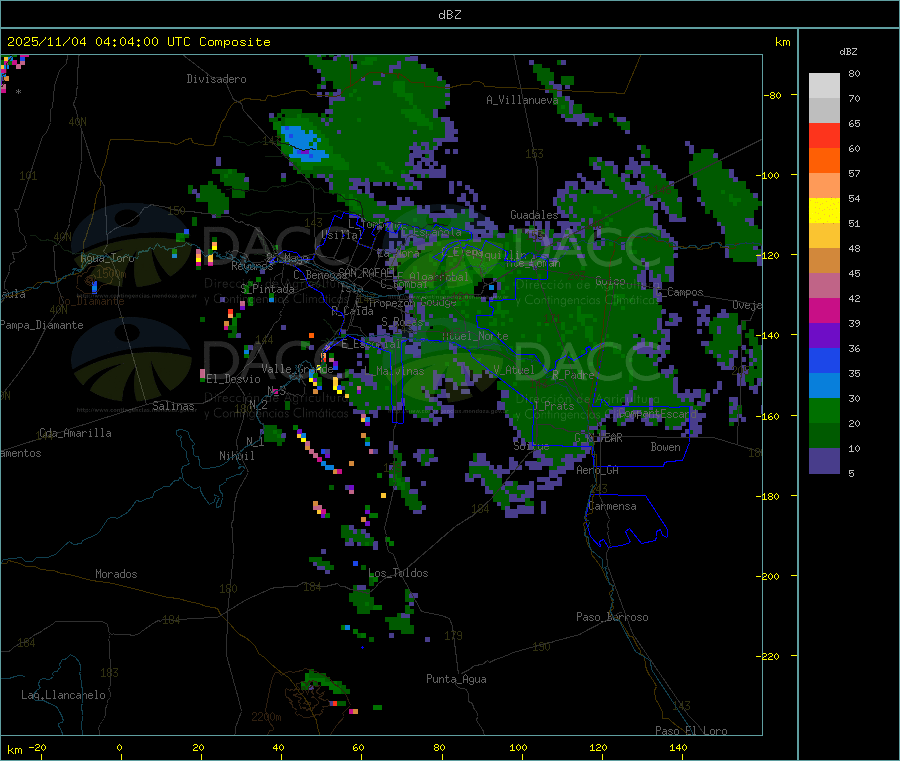Click the Agua_Toro map label
Viewport: 900px width, 761px height.
107,258
